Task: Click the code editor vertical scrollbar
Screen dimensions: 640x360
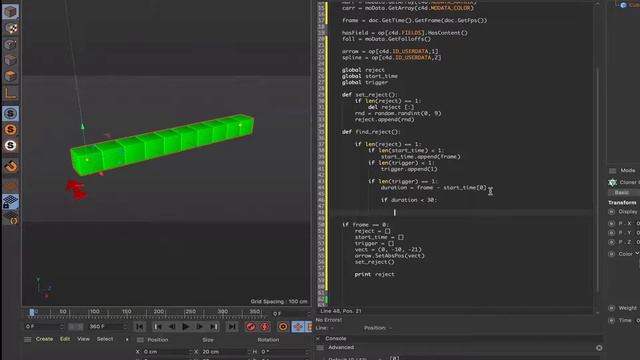Action: (x=598, y=180)
